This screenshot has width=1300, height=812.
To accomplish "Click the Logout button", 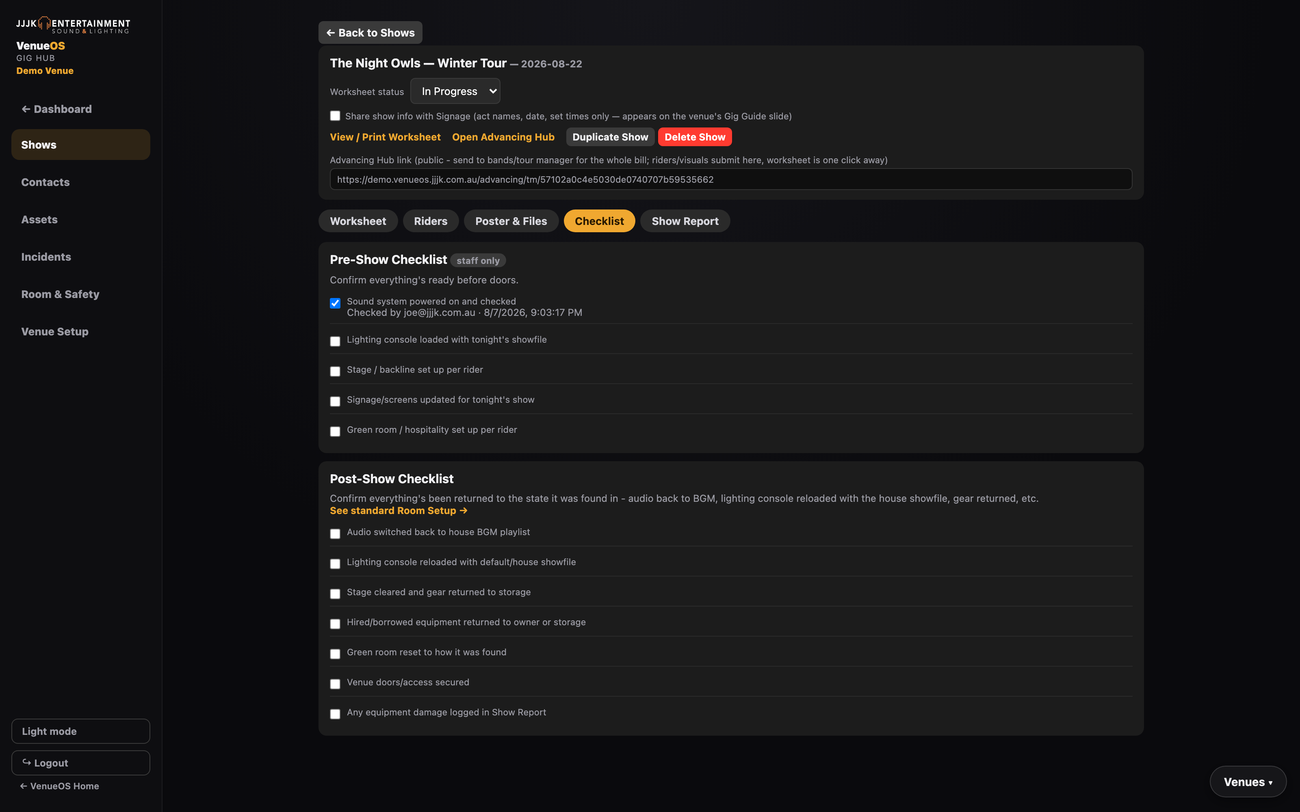I will click(x=81, y=763).
